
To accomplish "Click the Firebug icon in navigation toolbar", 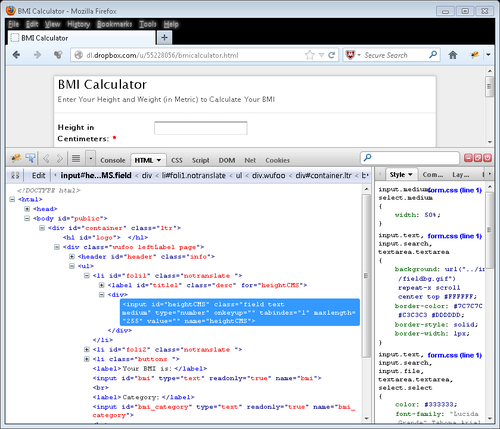I will tap(475, 55).
